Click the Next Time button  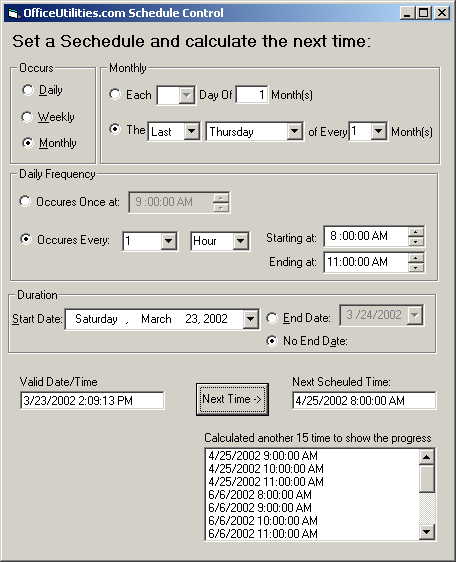point(232,399)
